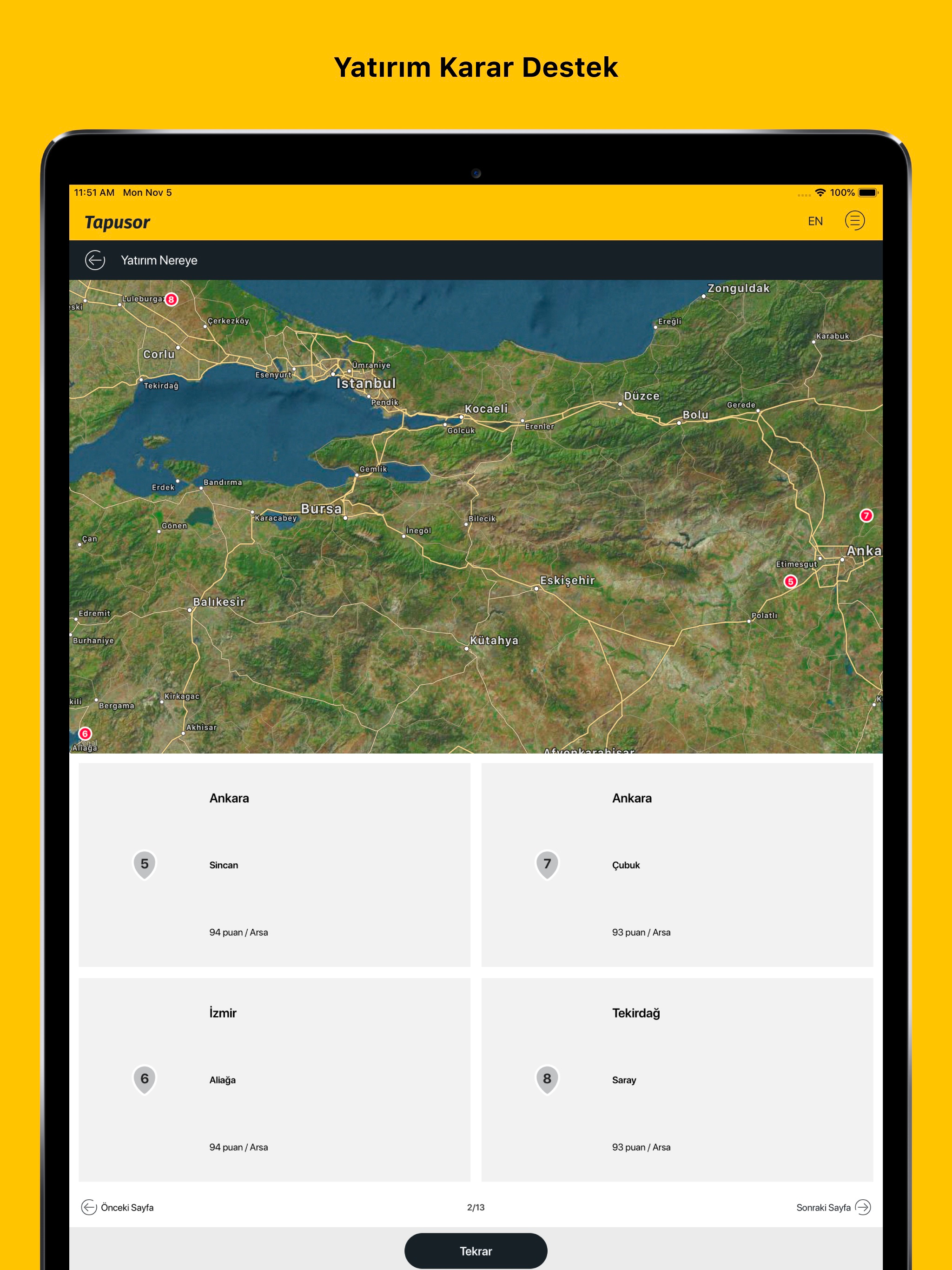Open the hamburger menu icon
This screenshot has width=952, height=1270.
click(x=854, y=220)
